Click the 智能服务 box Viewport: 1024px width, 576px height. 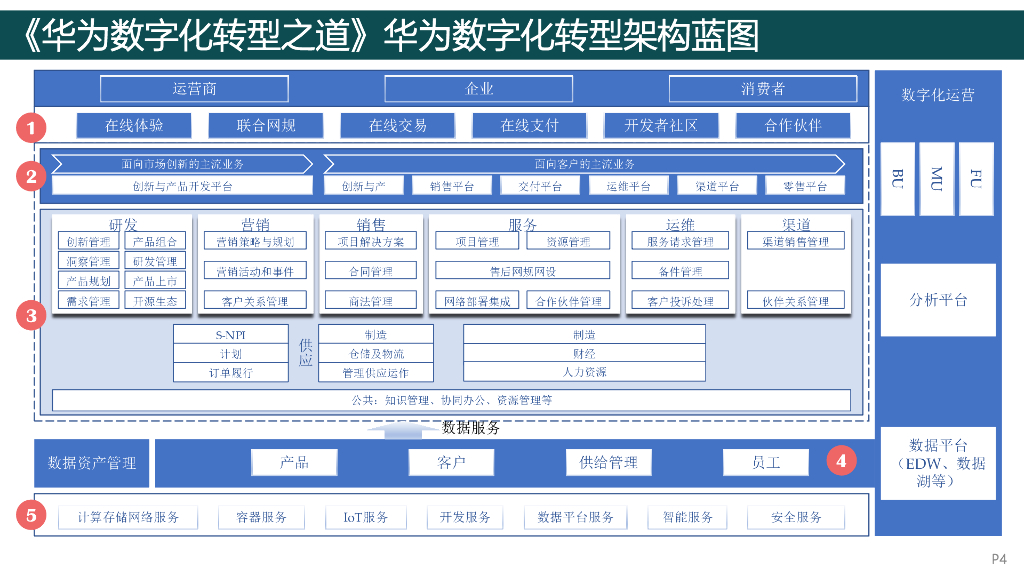[687, 517]
